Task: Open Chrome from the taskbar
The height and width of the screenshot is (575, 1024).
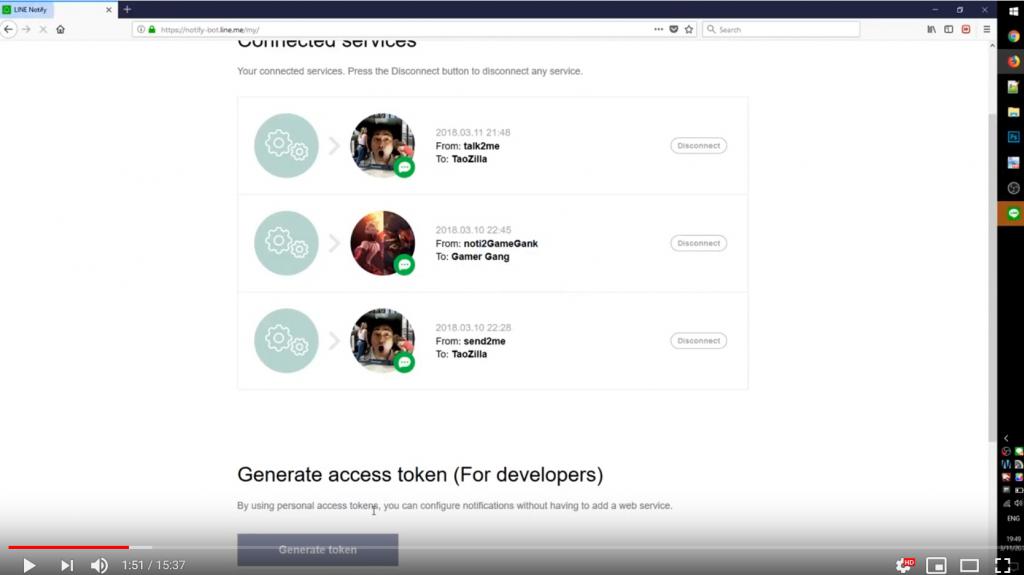Action: (1013, 37)
